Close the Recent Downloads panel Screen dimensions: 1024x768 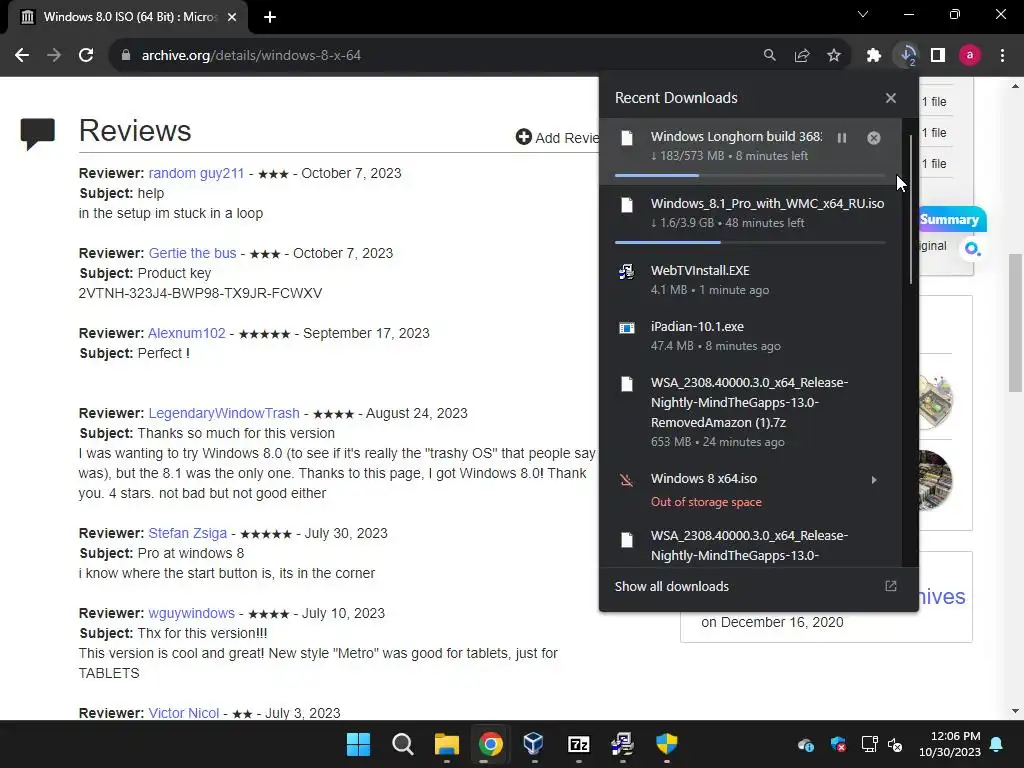pyautogui.click(x=891, y=98)
